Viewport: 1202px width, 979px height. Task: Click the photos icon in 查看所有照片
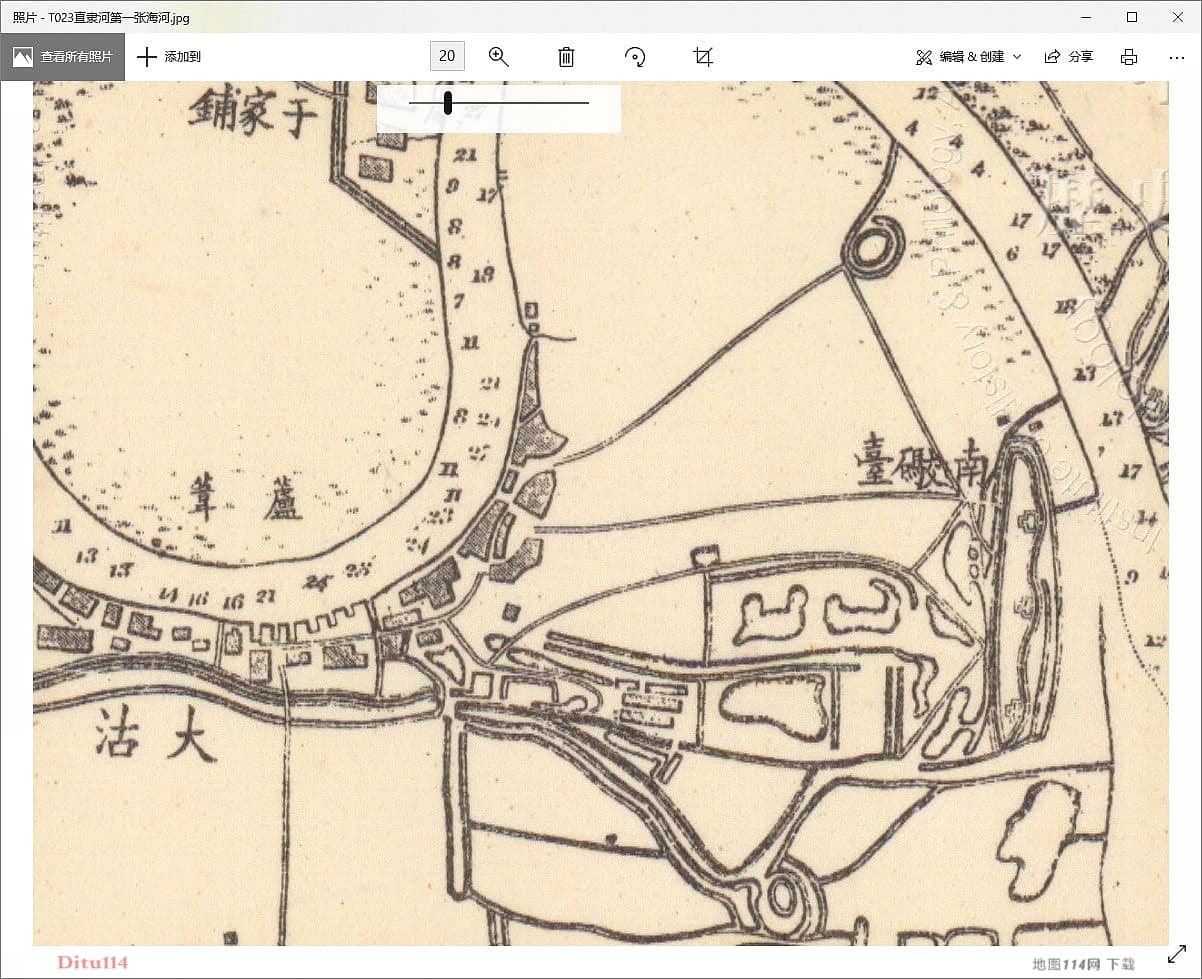pyautogui.click(x=22, y=57)
